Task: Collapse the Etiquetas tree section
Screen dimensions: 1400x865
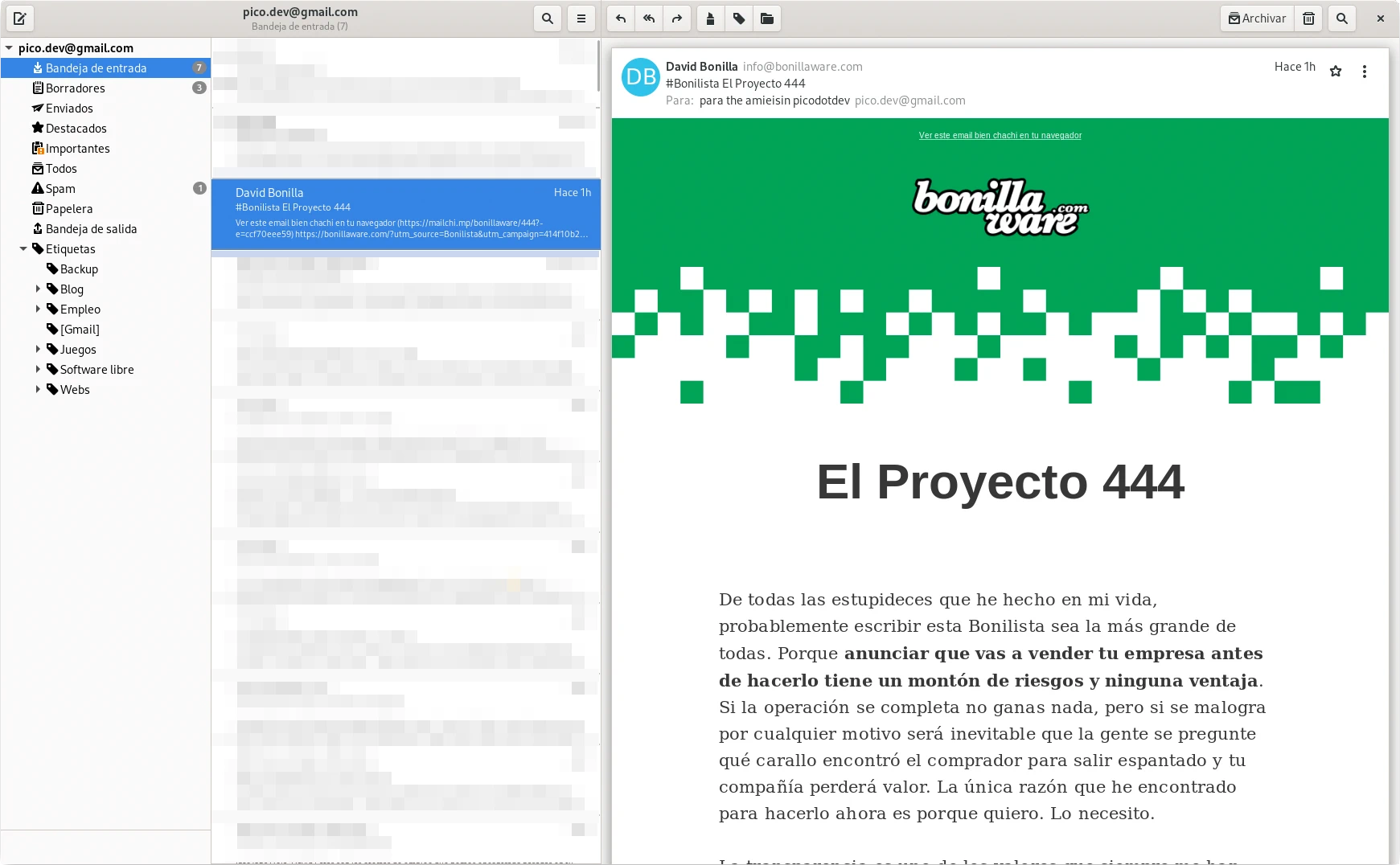Action: tap(23, 249)
